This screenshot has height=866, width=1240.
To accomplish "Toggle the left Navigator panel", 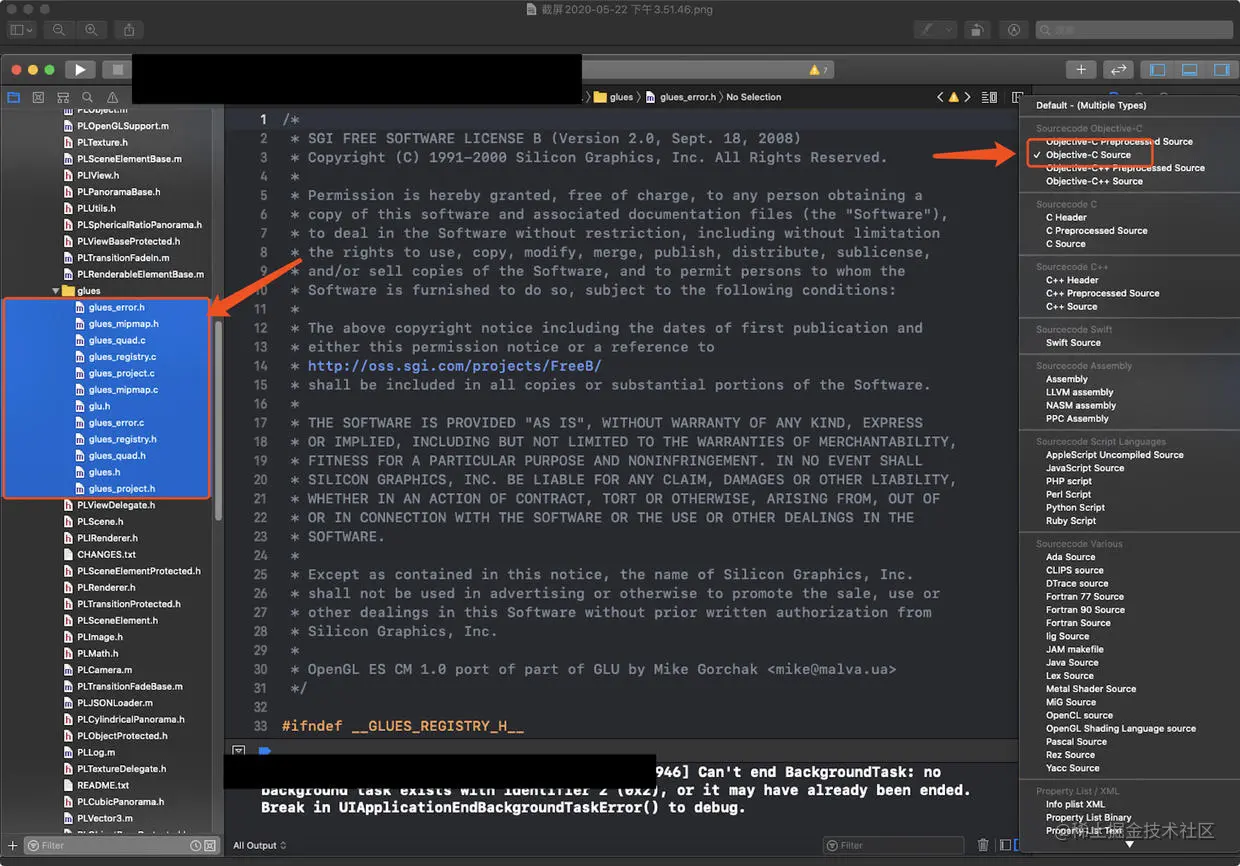I will [x=1158, y=70].
